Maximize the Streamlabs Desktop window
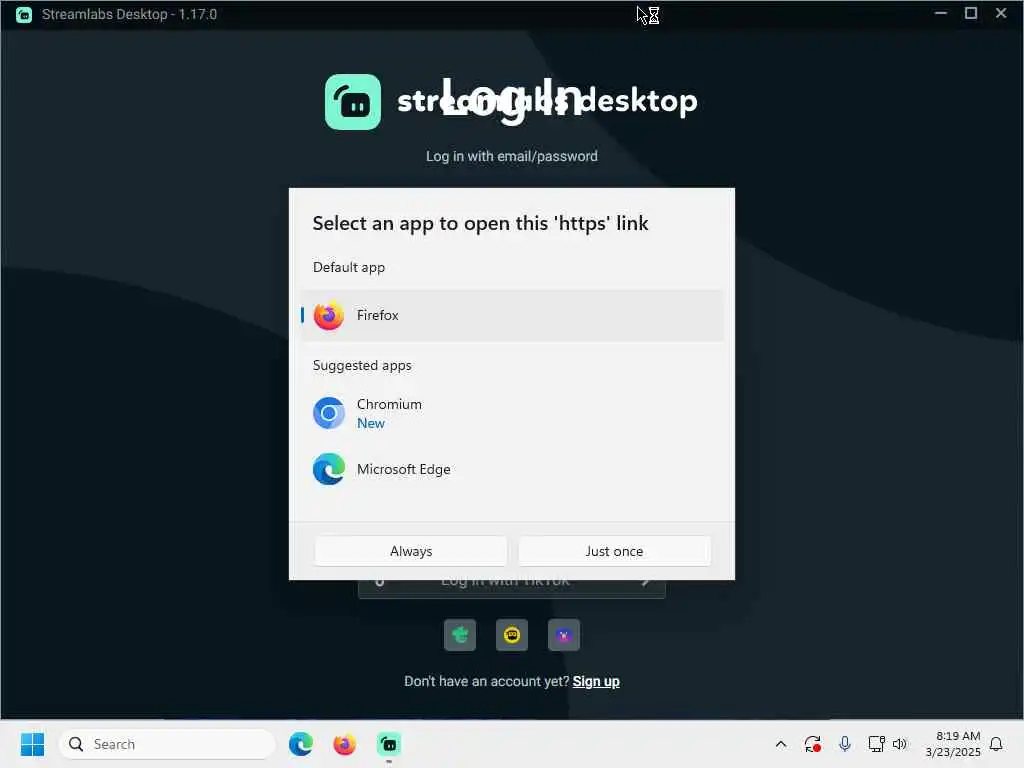The image size is (1024, 768). pos(971,13)
